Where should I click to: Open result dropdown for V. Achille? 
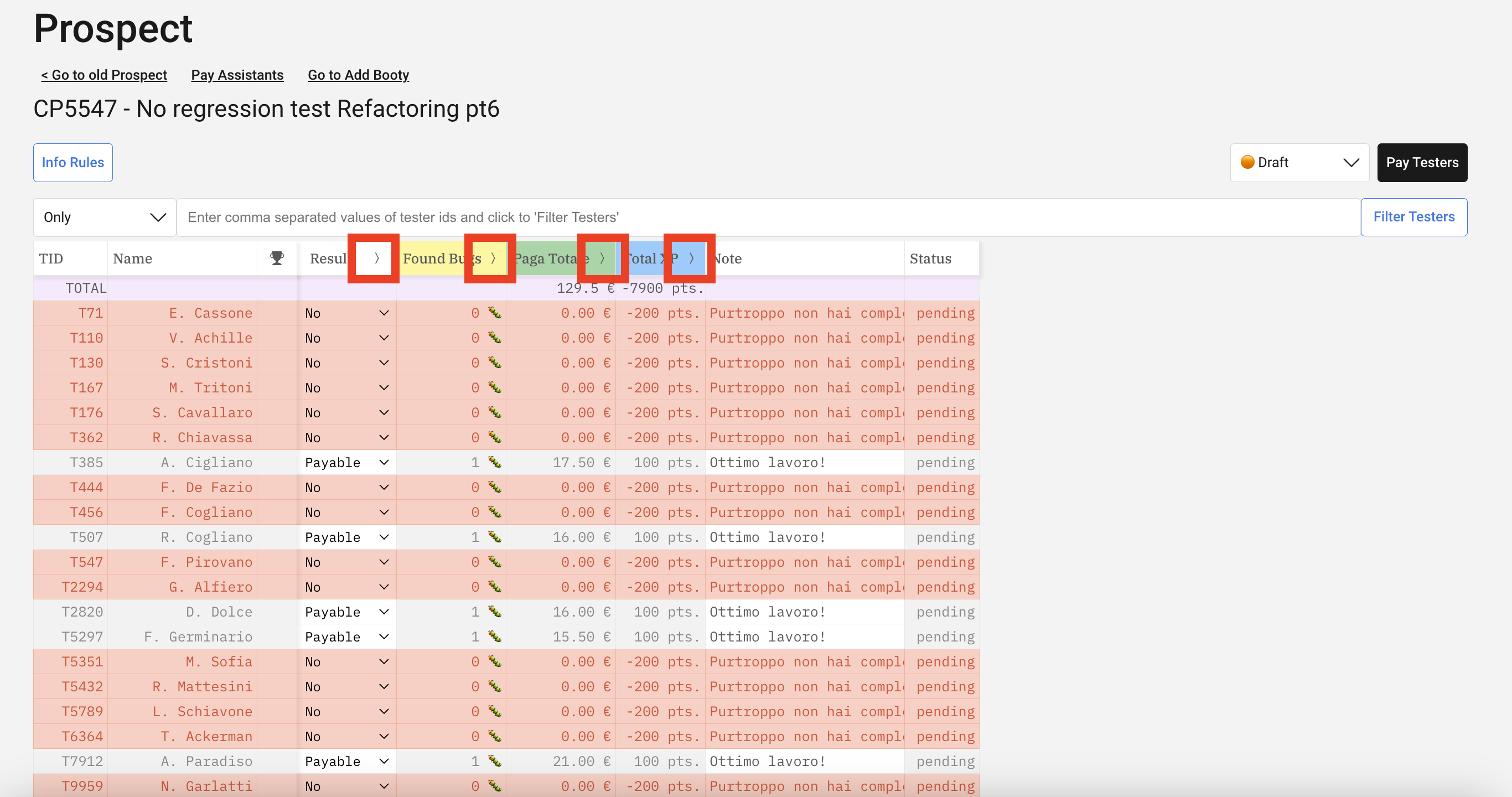[346, 338]
